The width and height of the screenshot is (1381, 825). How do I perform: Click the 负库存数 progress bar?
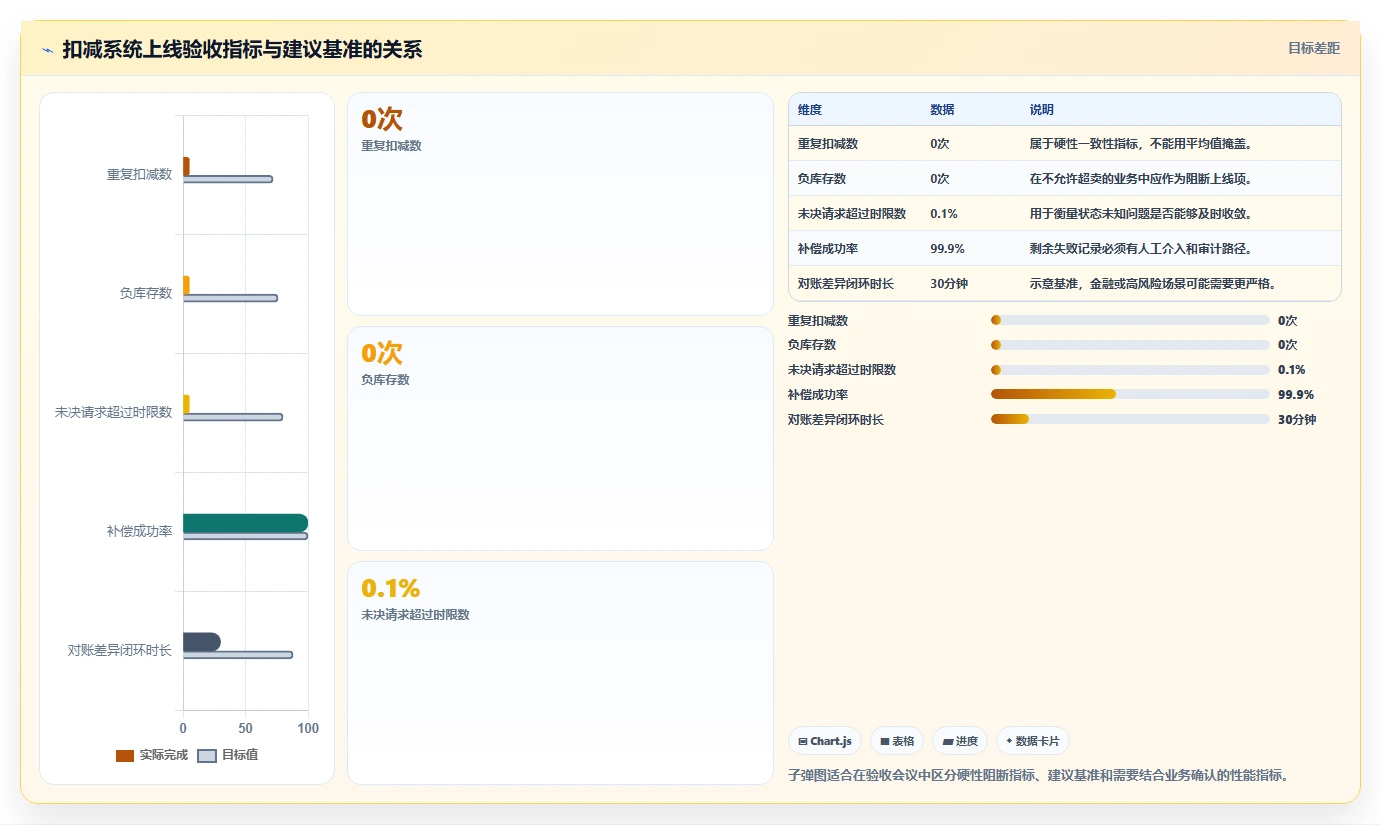pyautogui.click(x=1130, y=345)
